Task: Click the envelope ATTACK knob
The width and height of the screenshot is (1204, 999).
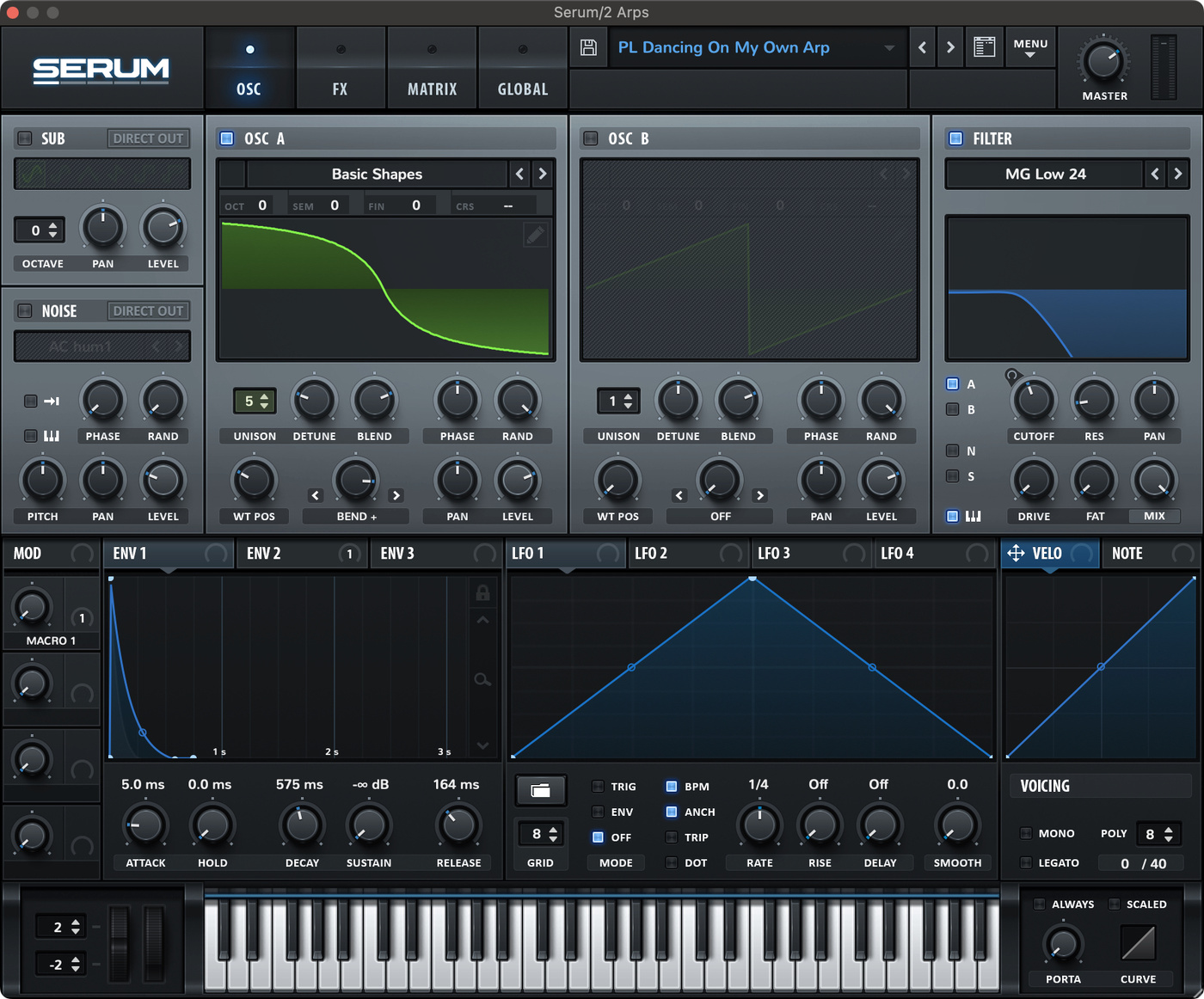Action: click(145, 825)
